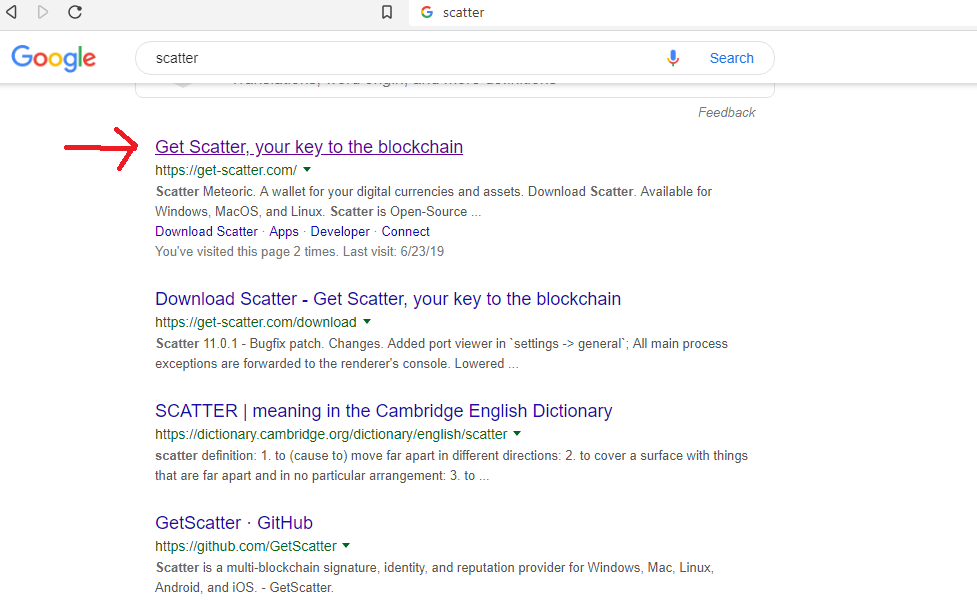
Task: Open dropdown next to get-scatter.com/download URL
Action: 367,322
